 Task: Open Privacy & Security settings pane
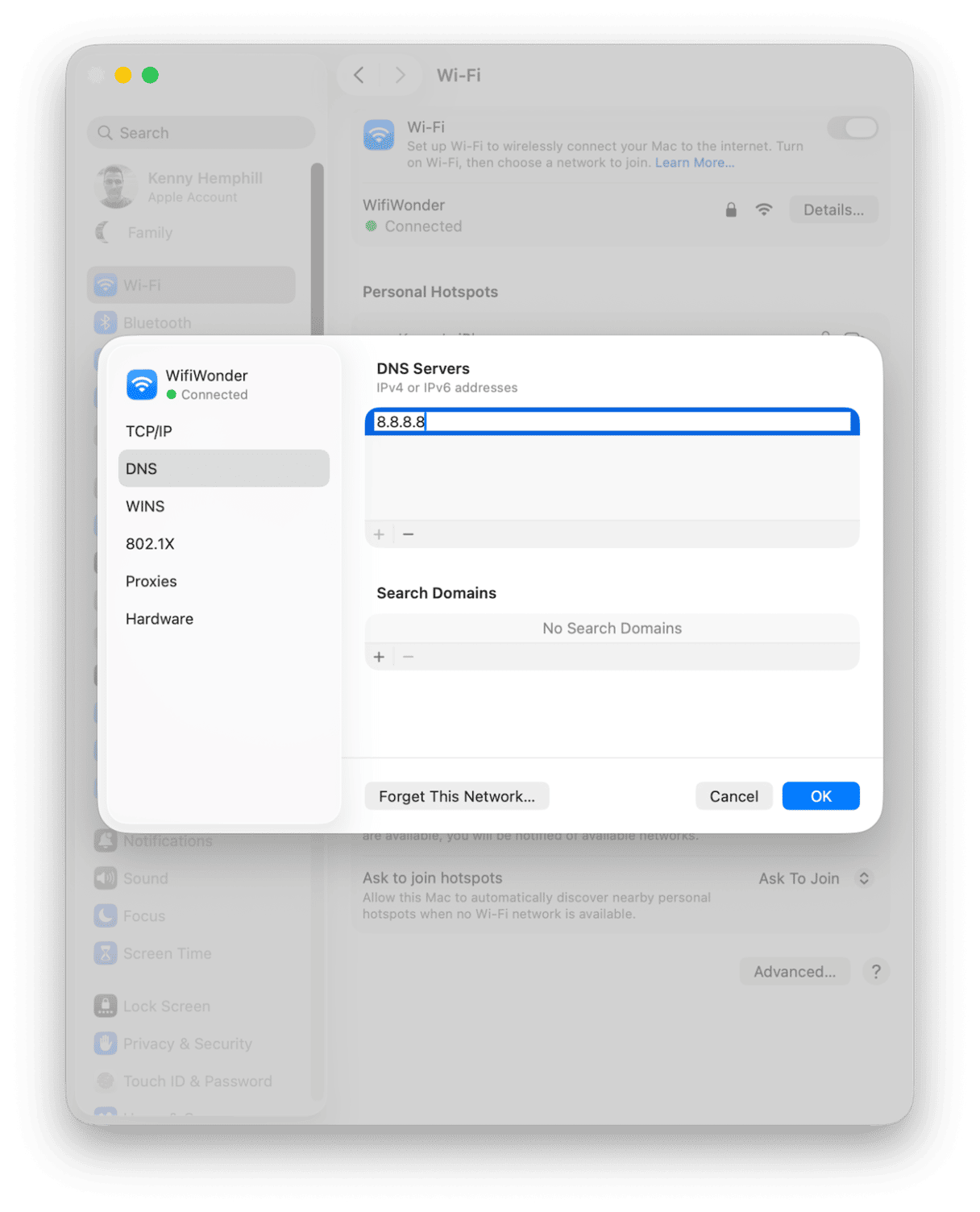[191, 1043]
